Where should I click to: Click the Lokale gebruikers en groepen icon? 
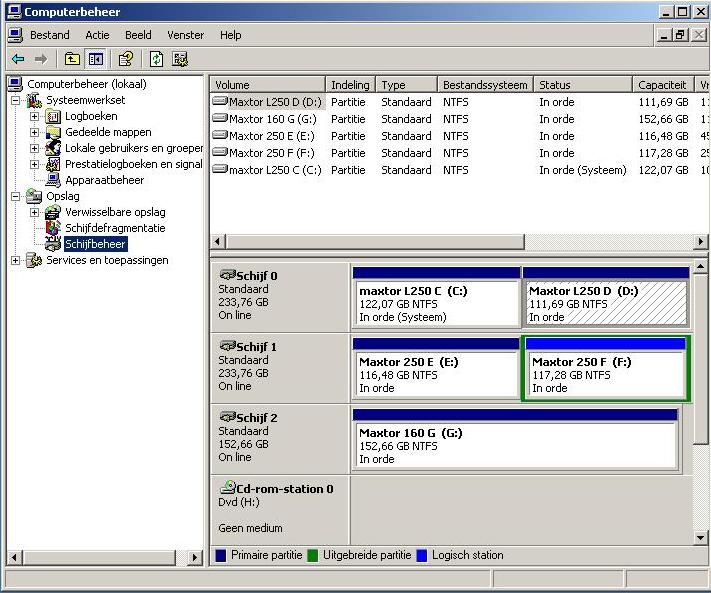coord(53,148)
